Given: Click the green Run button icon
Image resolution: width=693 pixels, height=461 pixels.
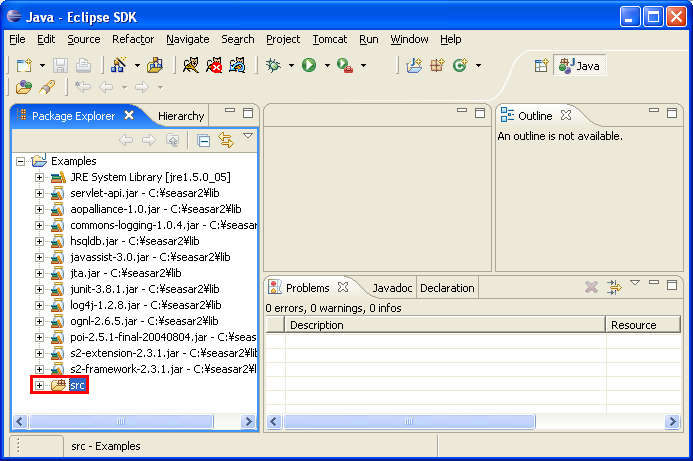Looking at the screenshot, I should tap(309, 65).
